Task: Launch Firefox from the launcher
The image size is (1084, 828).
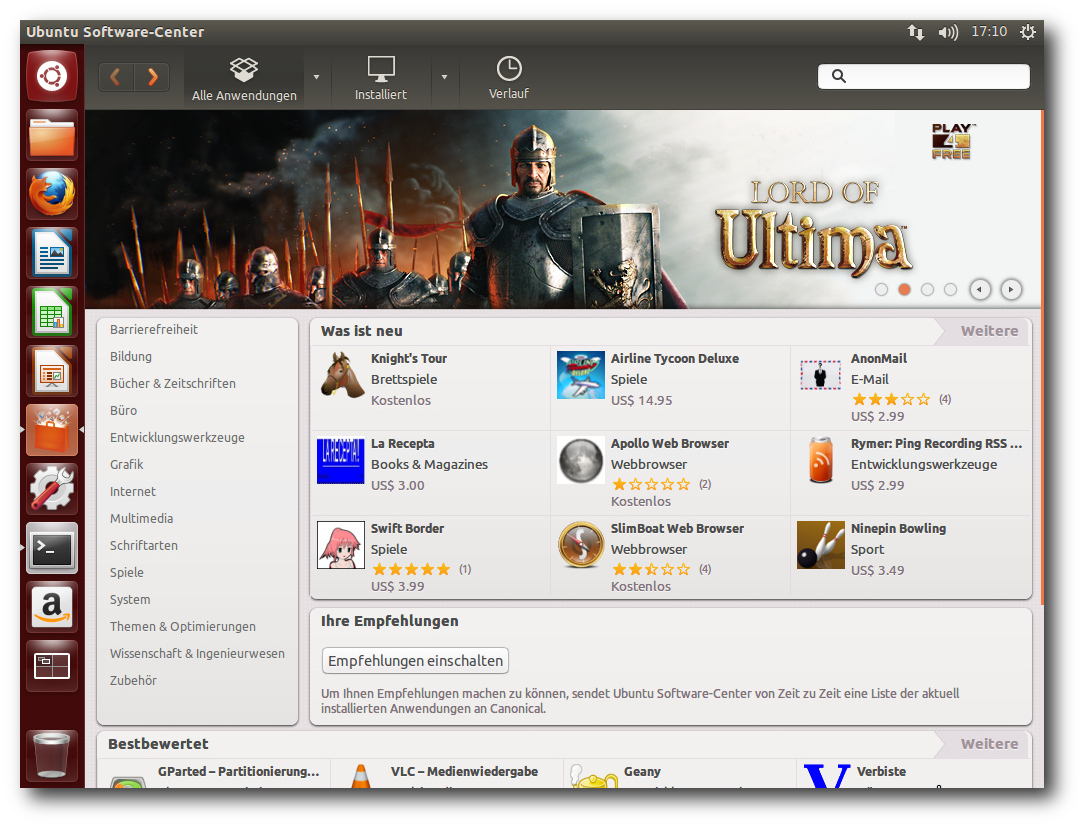Action: click(x=52, y=194)
